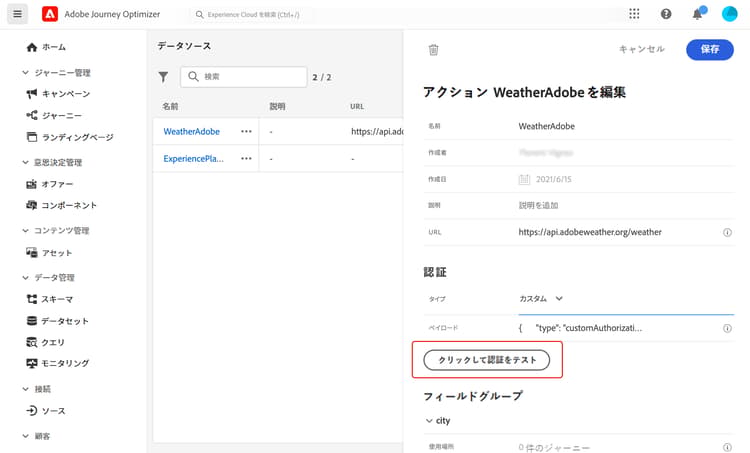Collapse the city field group
This screenshot has width=750, height=453.
pyautogui.click(x=429, y=420)
